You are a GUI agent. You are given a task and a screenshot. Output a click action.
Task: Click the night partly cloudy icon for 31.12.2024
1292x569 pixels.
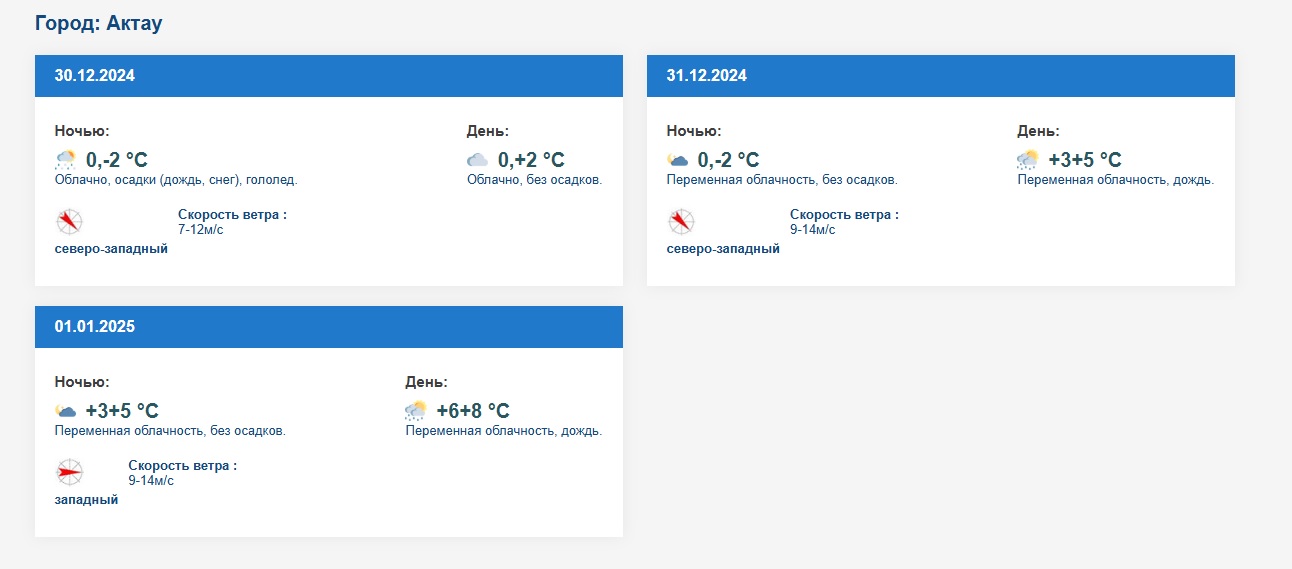coord(678,160)
